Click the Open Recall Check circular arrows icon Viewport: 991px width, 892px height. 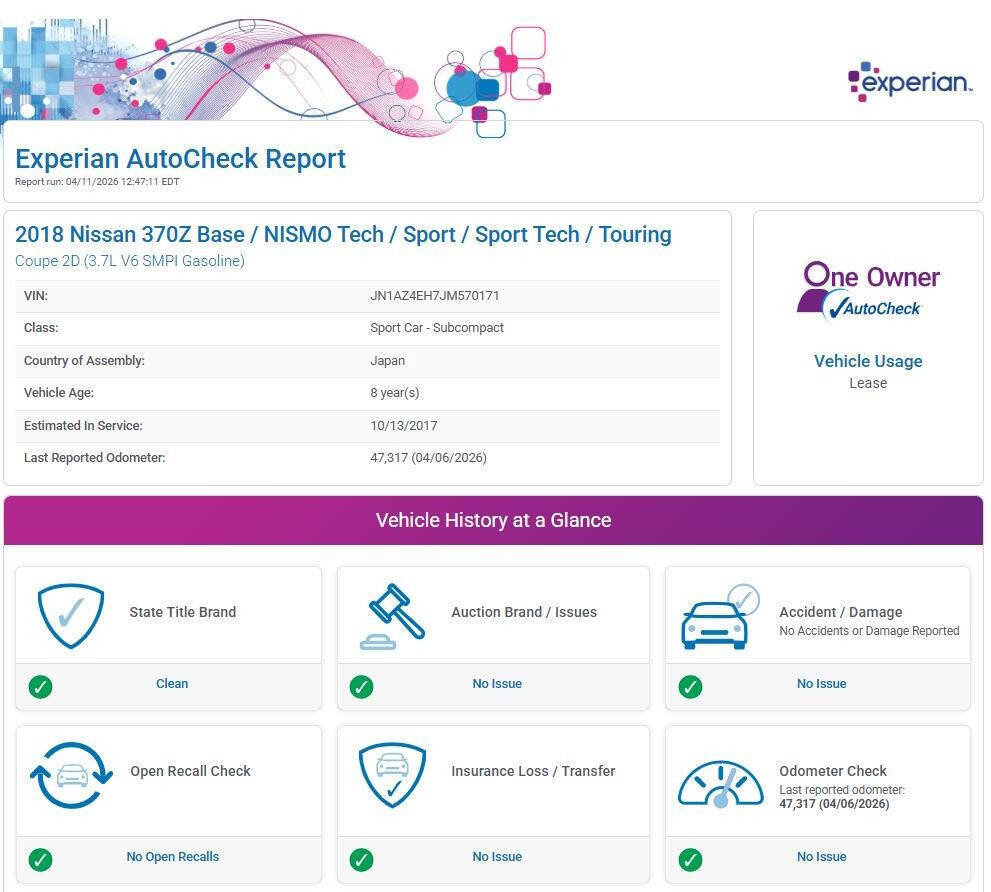click(x=71, y=775)
